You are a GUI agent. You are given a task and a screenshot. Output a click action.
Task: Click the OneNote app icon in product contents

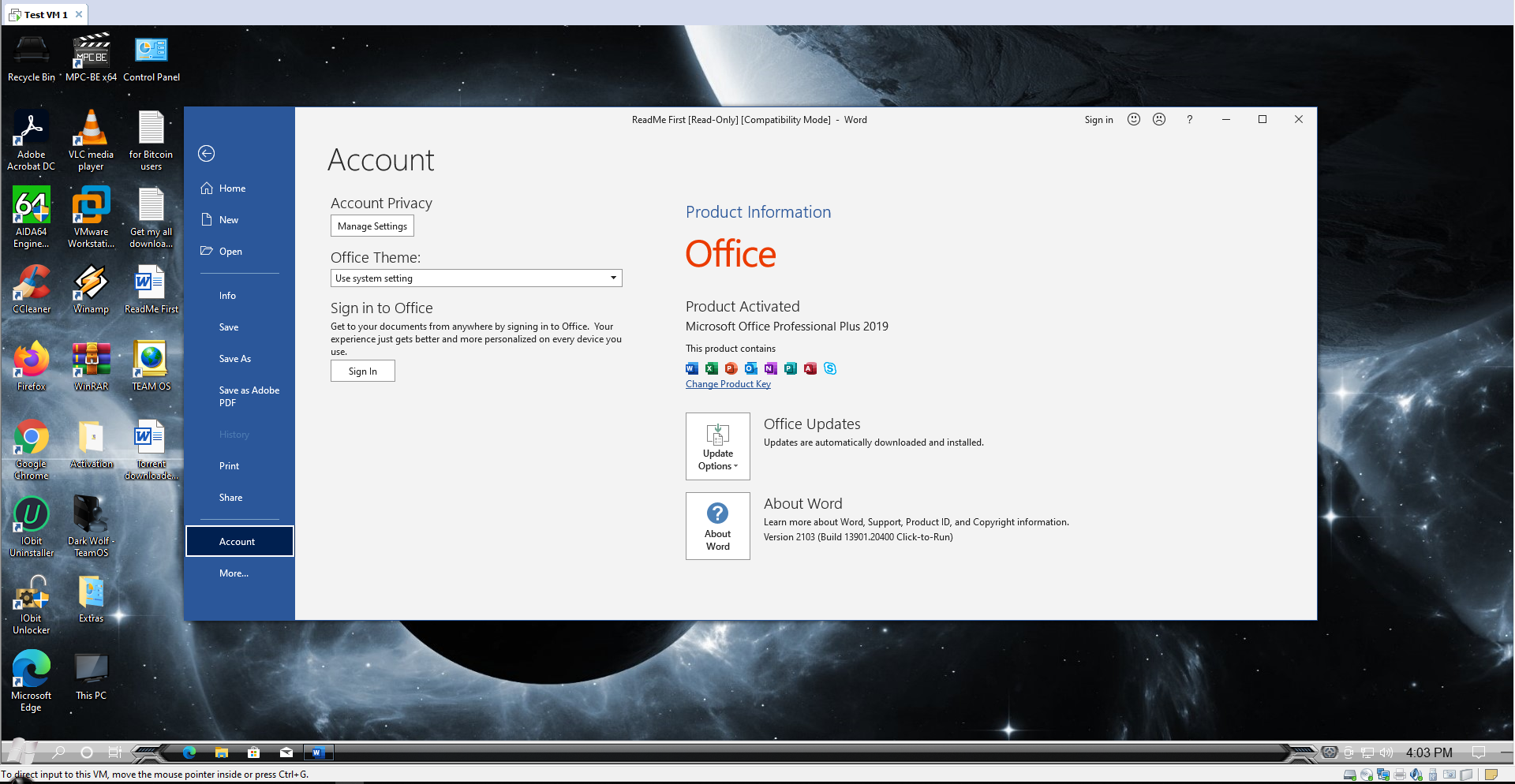pos(771,368)
